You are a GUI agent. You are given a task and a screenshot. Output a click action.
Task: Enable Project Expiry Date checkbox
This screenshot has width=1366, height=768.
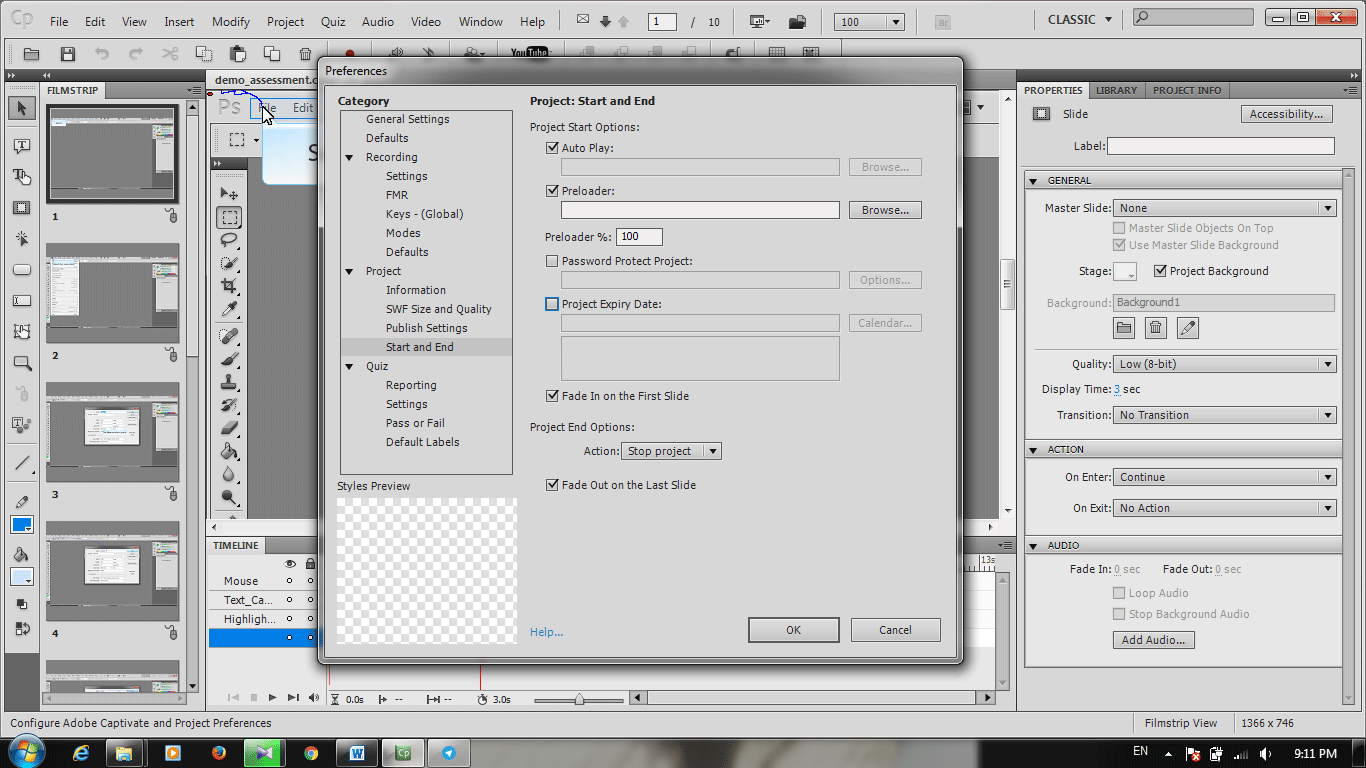click(552, 304)
